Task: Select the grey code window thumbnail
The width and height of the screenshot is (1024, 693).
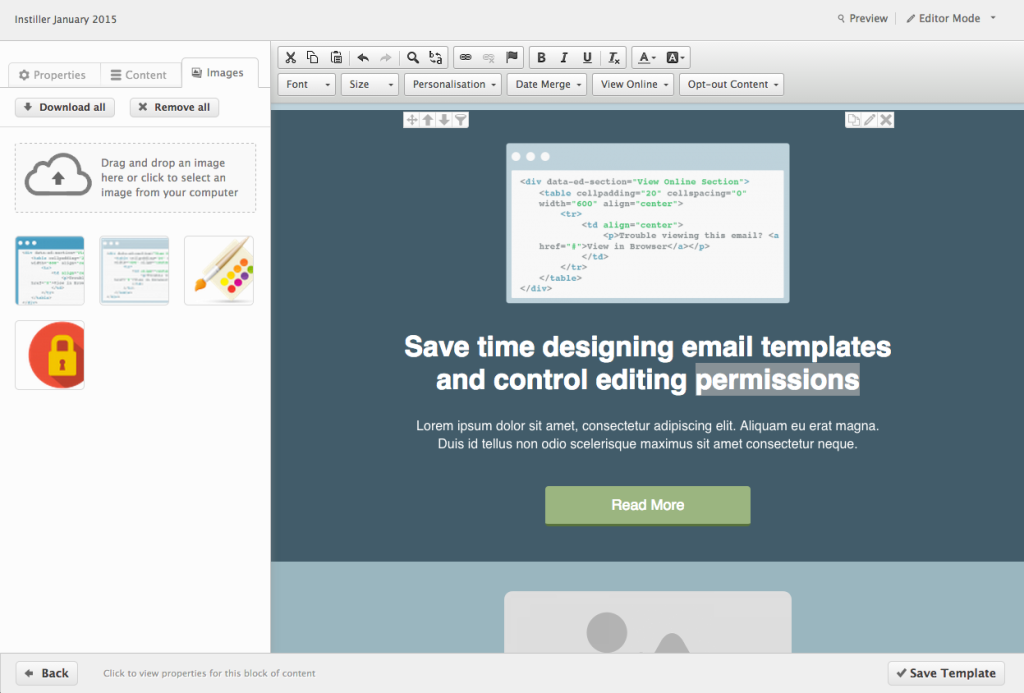Action: tap(134, 270)
